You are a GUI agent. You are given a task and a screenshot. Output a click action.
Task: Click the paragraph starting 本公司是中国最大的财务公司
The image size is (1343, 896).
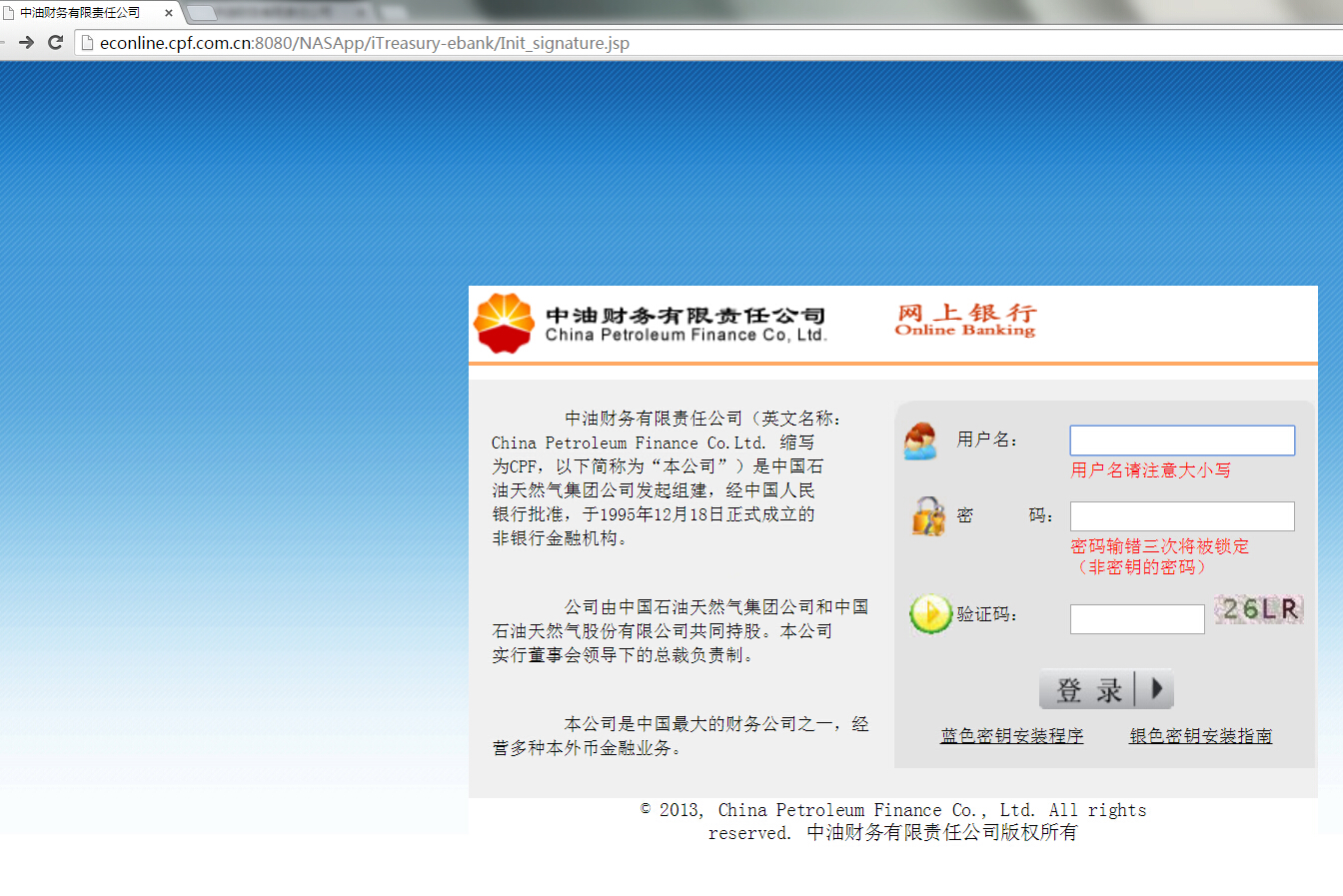coord(680,736)
